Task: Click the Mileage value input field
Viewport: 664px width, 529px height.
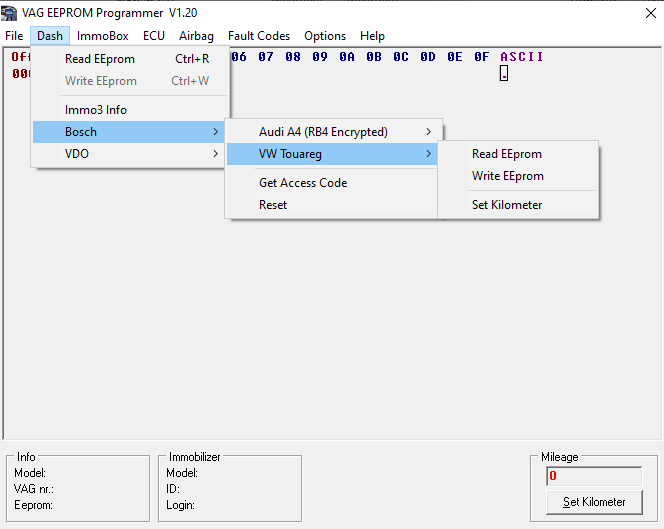Action: pos(594,476)
